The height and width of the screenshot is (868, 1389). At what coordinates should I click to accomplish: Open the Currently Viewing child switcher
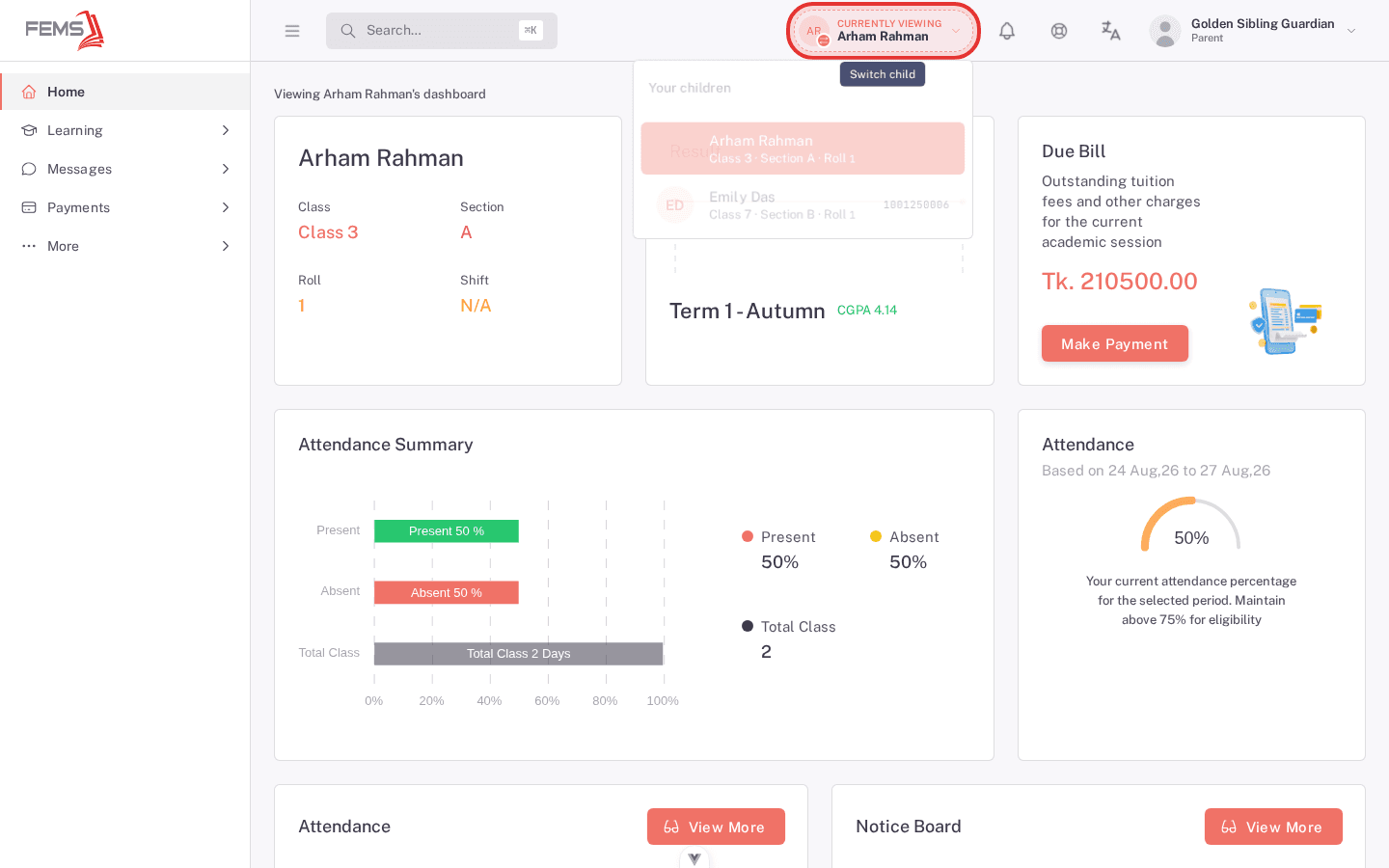(884, 31)
